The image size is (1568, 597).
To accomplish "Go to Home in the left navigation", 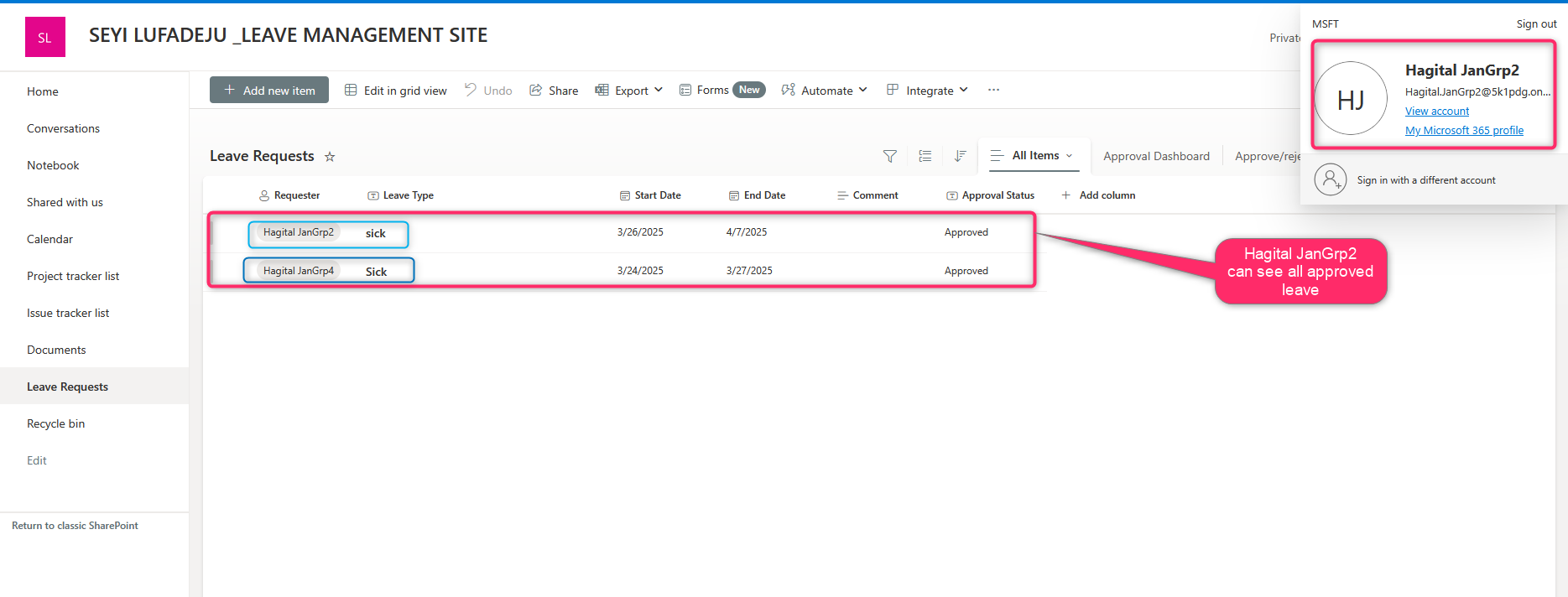I will click(x=43, y=91).
